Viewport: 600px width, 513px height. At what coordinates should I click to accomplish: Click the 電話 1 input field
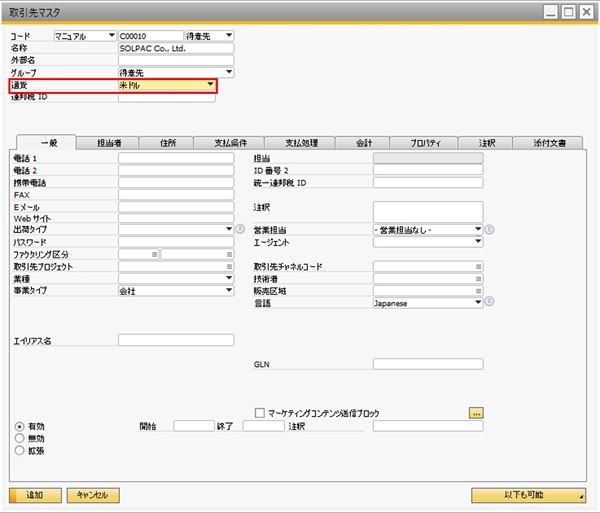176,158
